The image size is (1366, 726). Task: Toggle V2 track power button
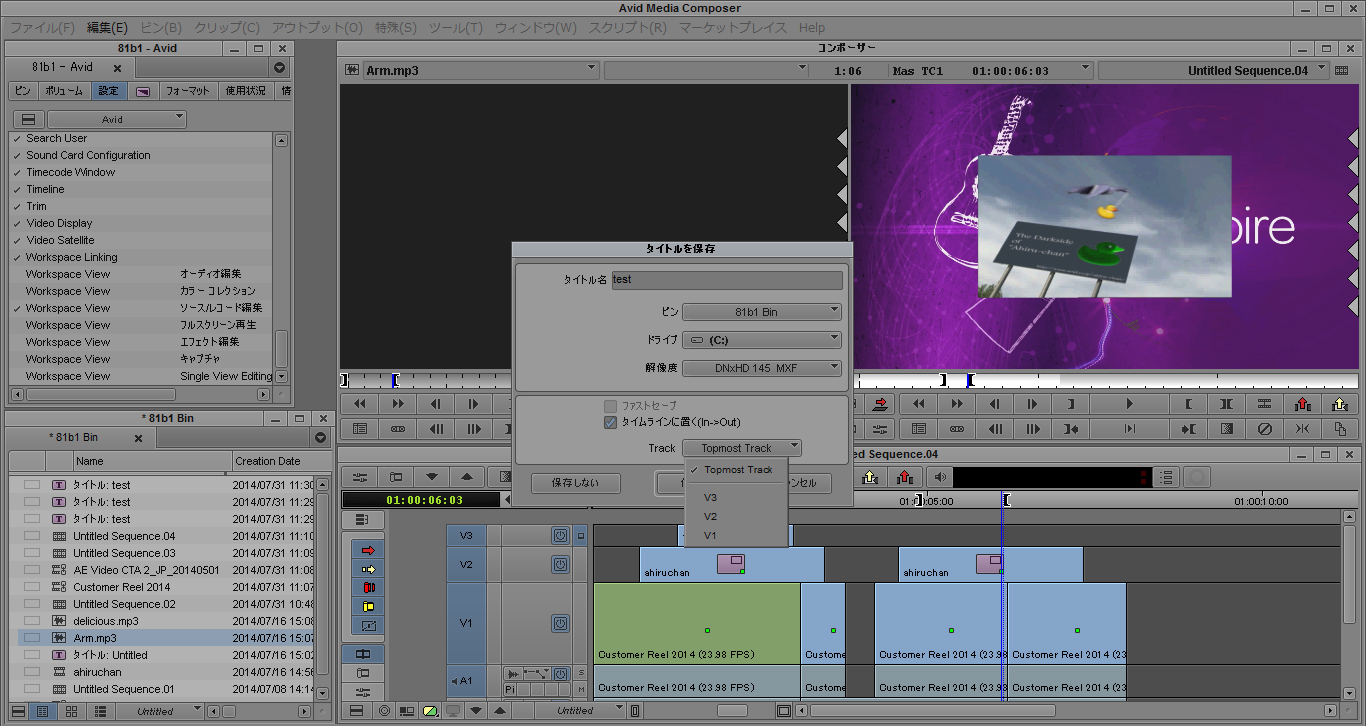(560, 564)
